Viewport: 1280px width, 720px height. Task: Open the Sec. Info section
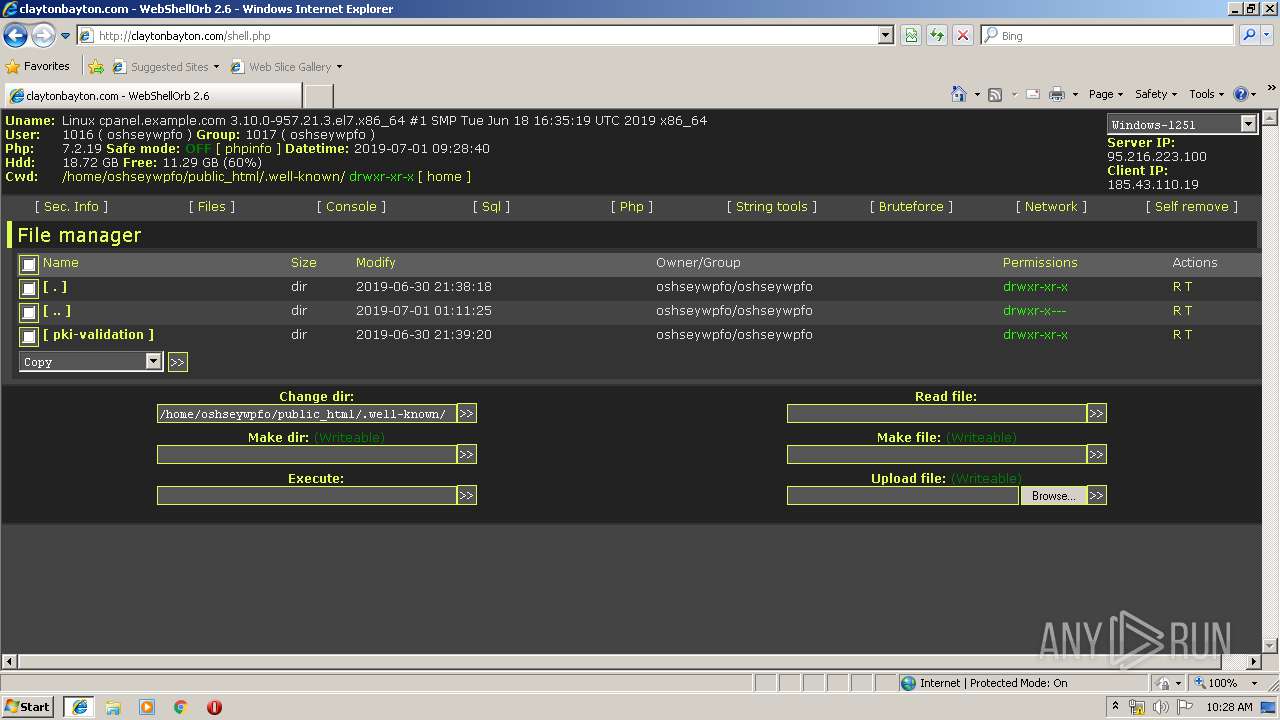(71, 207)
